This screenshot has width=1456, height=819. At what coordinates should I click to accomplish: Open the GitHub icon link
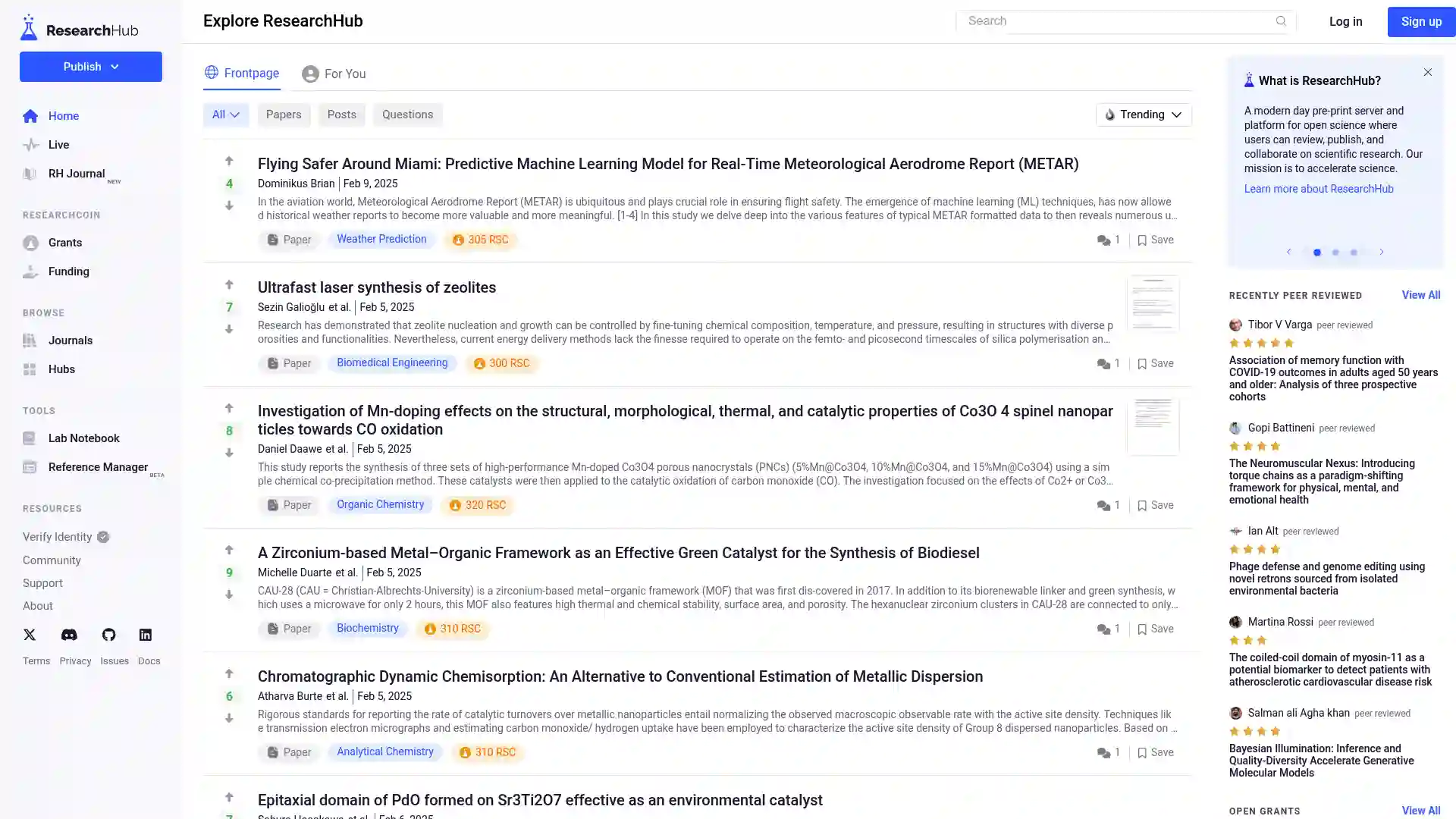108,635
